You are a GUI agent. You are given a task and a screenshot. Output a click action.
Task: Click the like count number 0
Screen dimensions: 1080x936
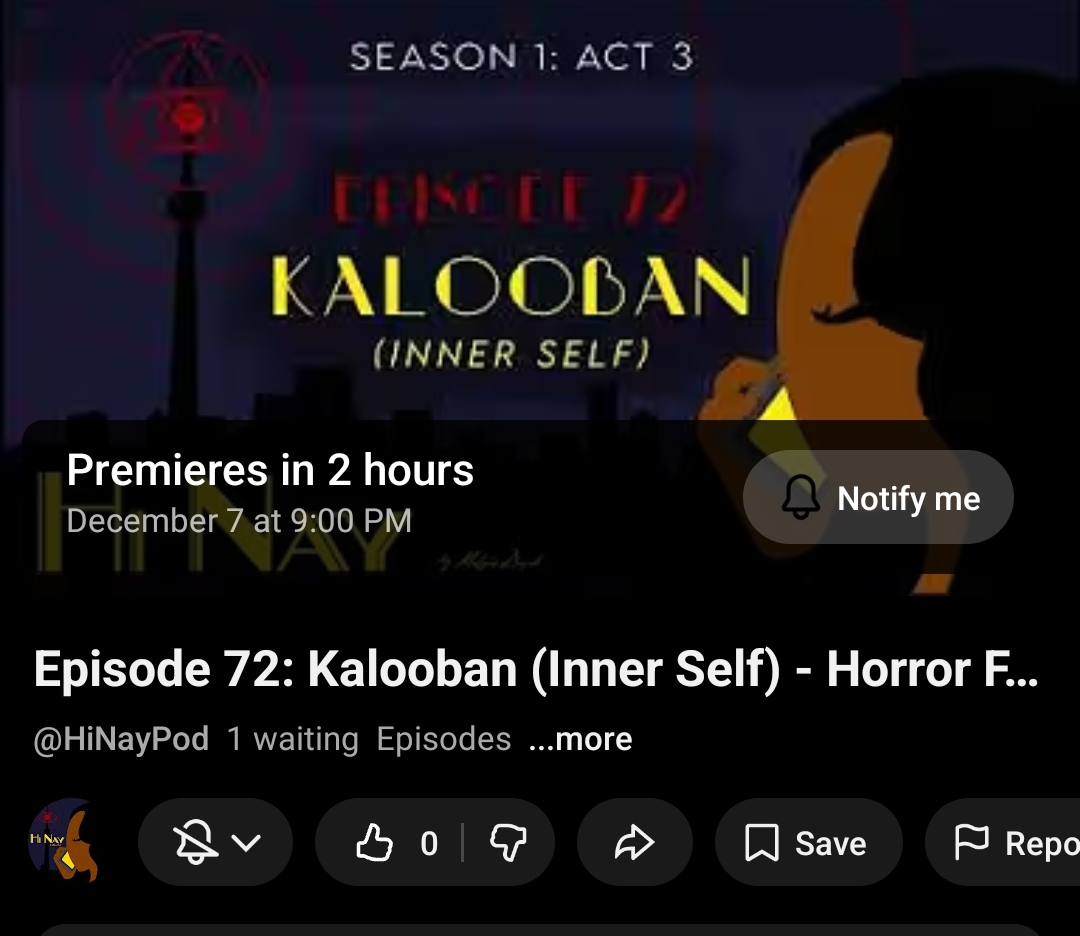429,843
